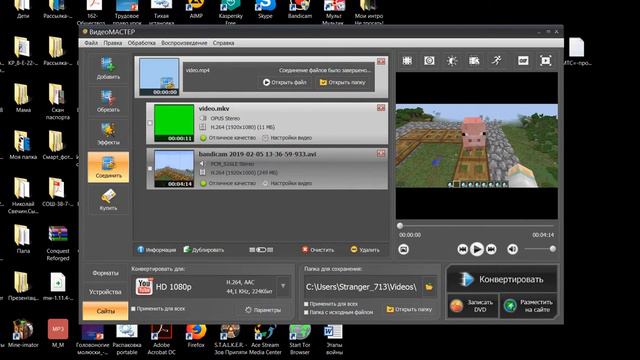Click the film strip icon above preview
The width and height of the screenshot is (640, 360).
click(x=407, y=61)
